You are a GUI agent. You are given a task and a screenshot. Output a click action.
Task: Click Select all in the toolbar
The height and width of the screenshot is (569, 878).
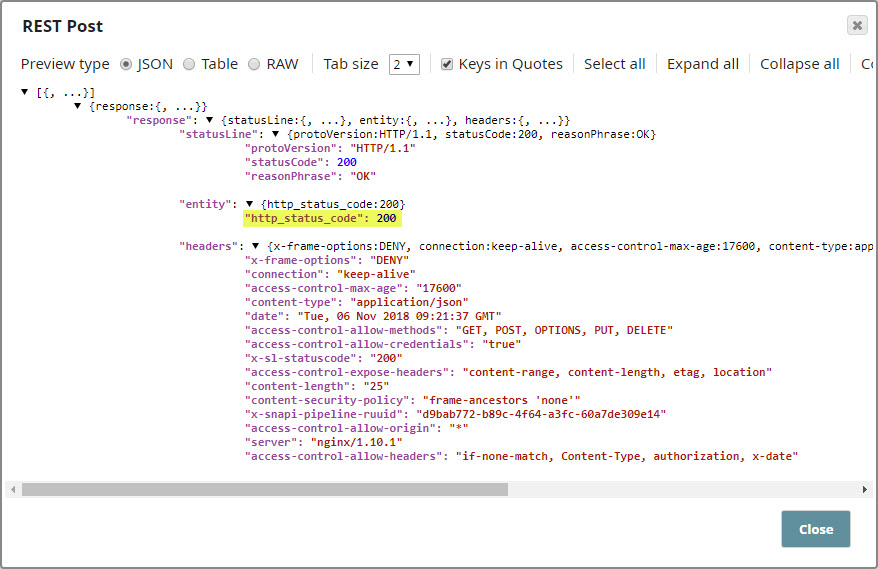click(614, 64)
